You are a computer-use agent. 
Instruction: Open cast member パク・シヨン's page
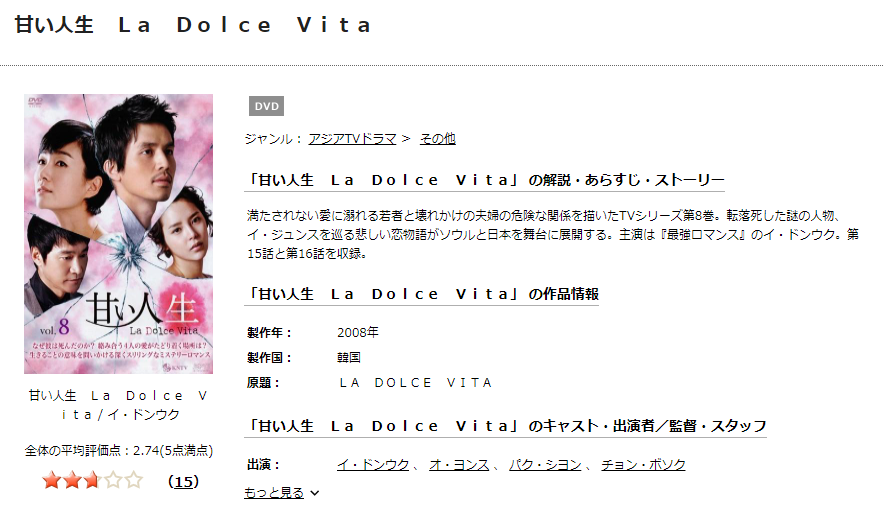[x=545, y=464]
